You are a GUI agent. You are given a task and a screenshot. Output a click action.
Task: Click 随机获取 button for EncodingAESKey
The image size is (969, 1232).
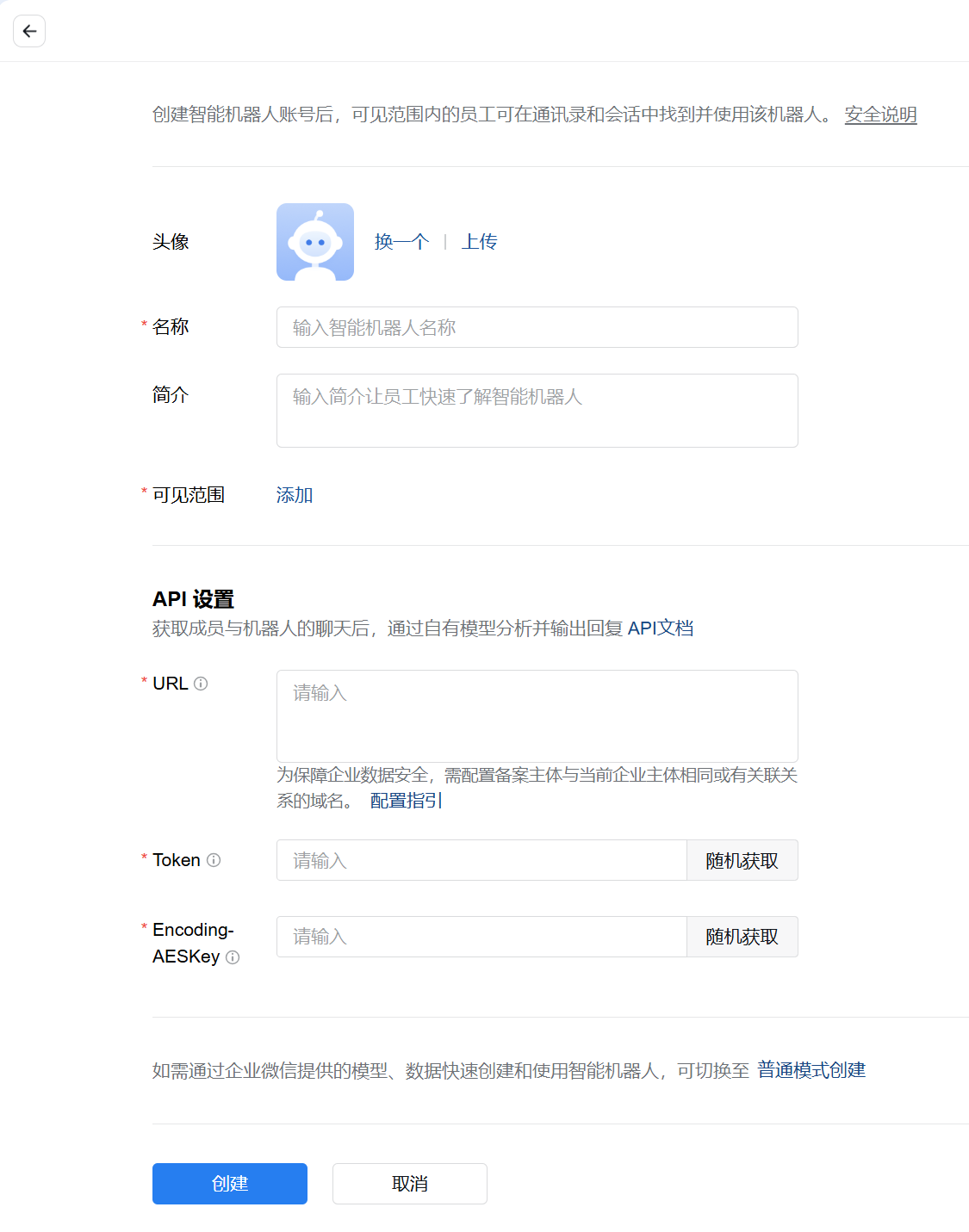pyautogui.click(x=742, y=937)
